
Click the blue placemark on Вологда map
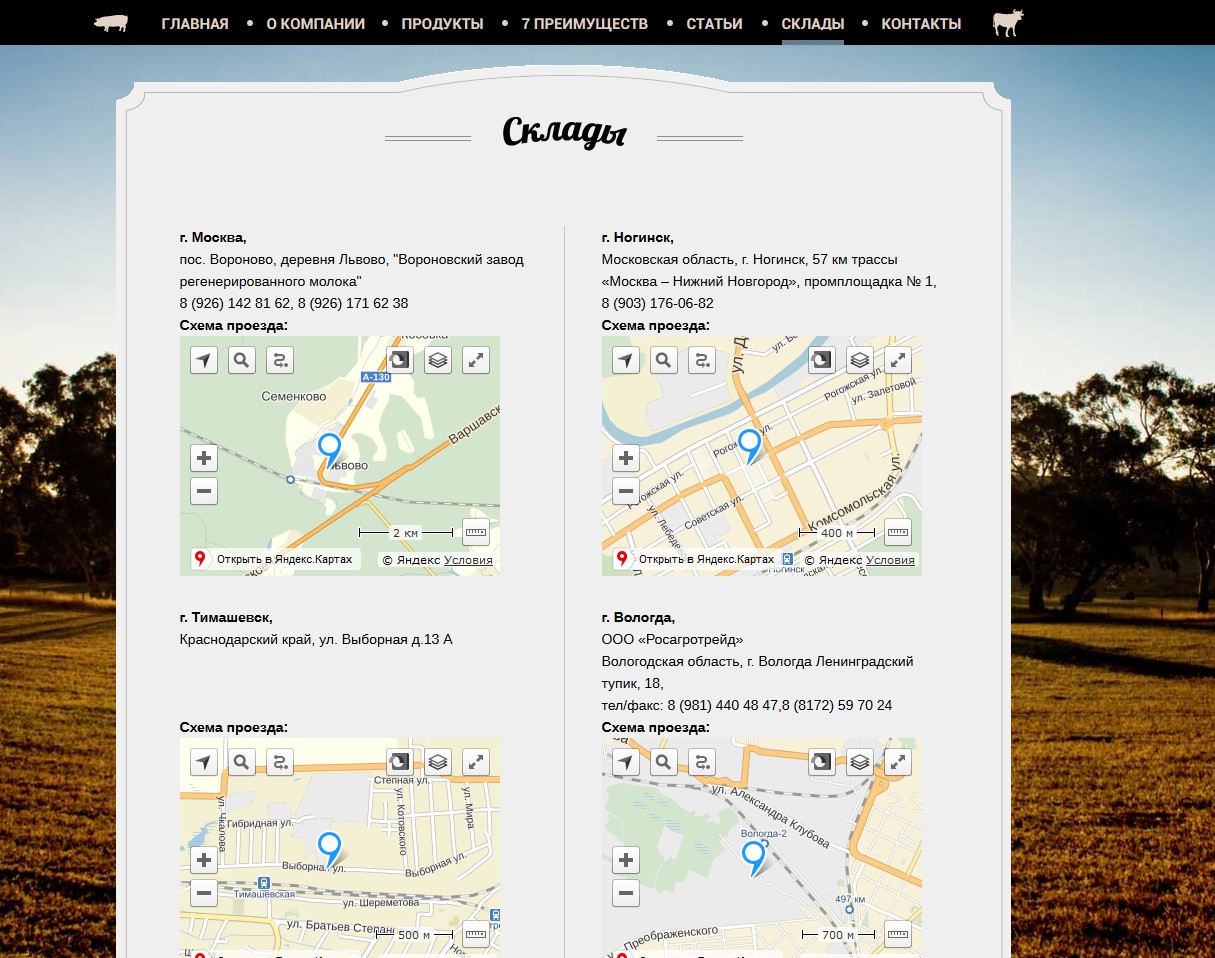click(x=753, y=858)
